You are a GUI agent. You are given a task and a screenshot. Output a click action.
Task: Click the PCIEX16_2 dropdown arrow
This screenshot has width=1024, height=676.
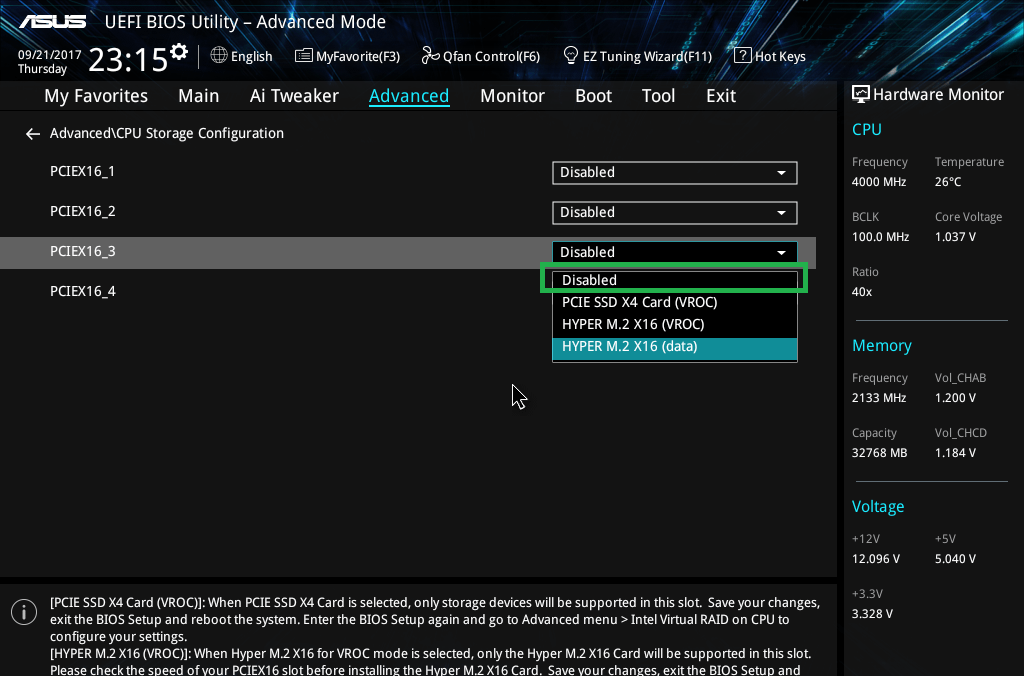click(x=781, y=213)
